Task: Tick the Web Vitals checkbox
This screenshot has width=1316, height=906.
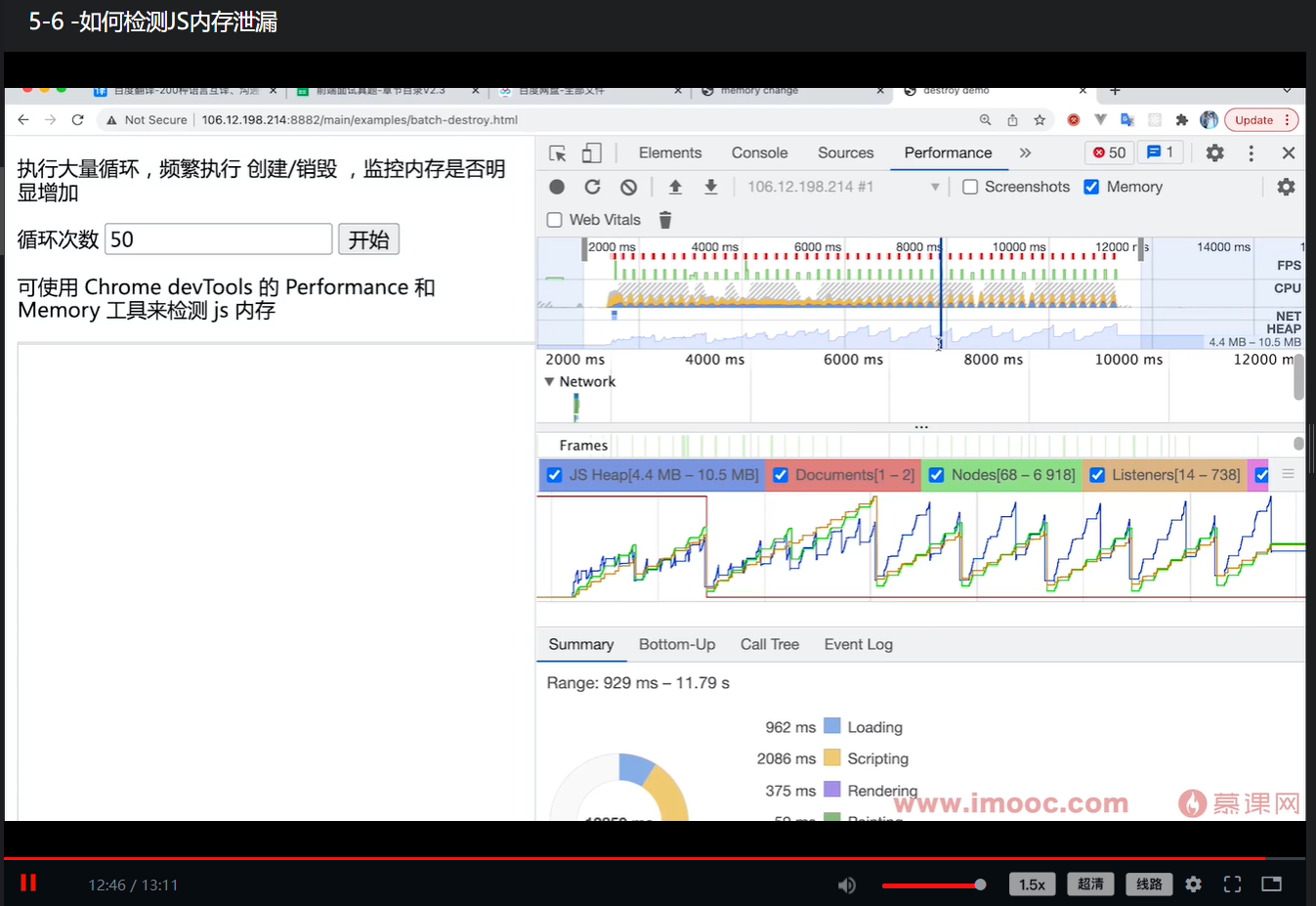Action: (555, 220)
